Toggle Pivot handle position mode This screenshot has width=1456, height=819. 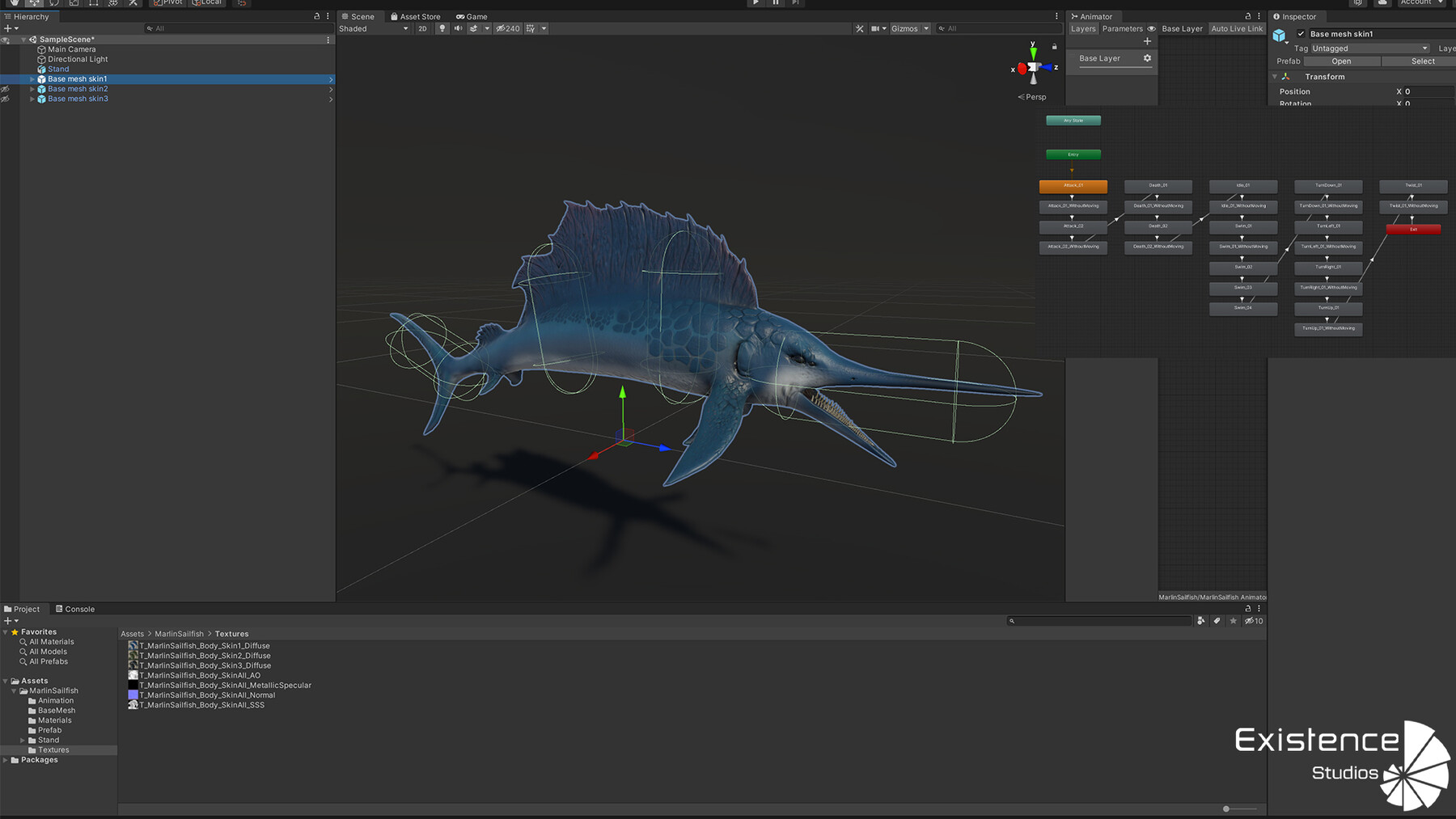[x=167, y=3]
